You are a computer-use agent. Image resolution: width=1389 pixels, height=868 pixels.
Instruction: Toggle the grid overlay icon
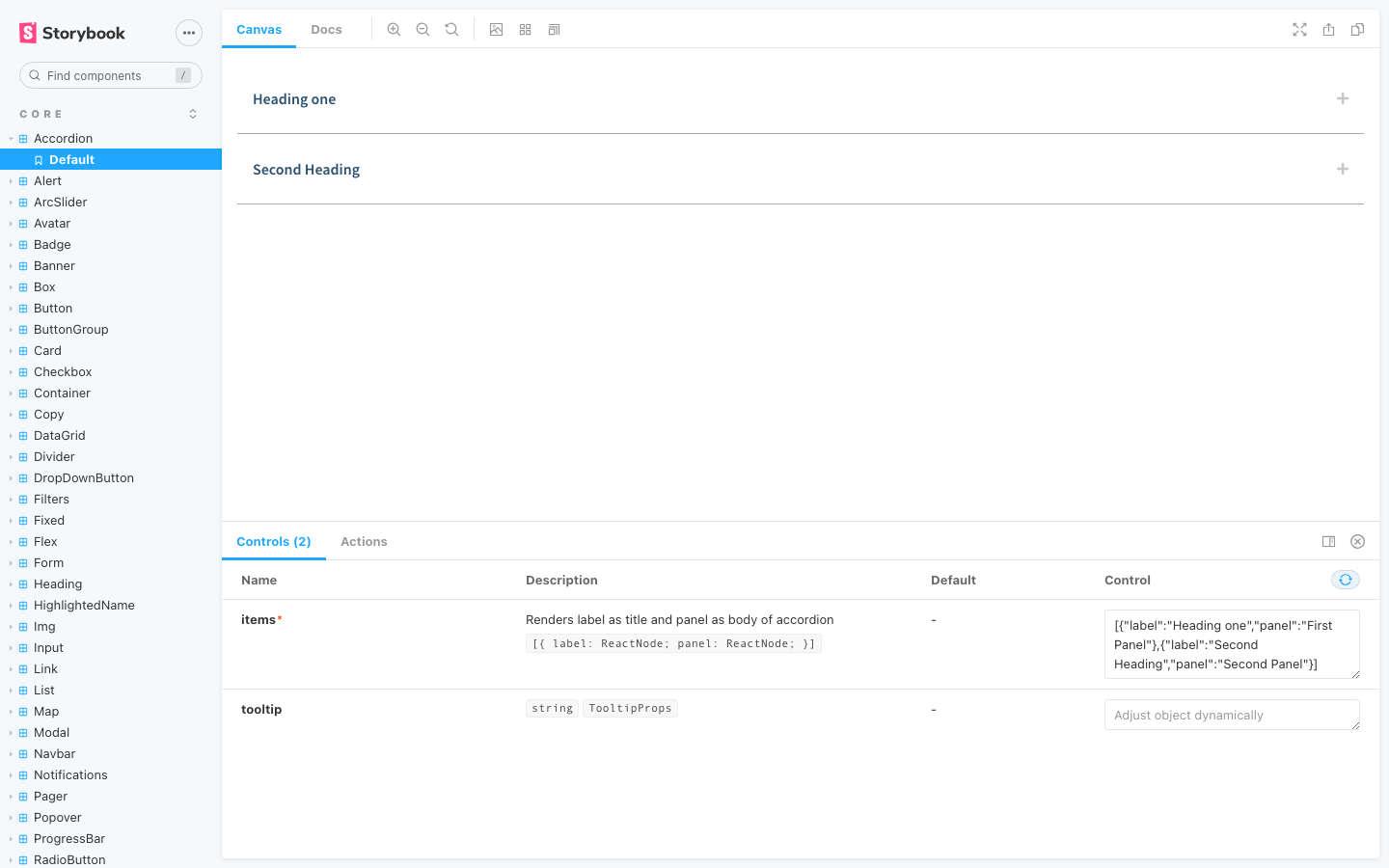click(x=525, y=30)
